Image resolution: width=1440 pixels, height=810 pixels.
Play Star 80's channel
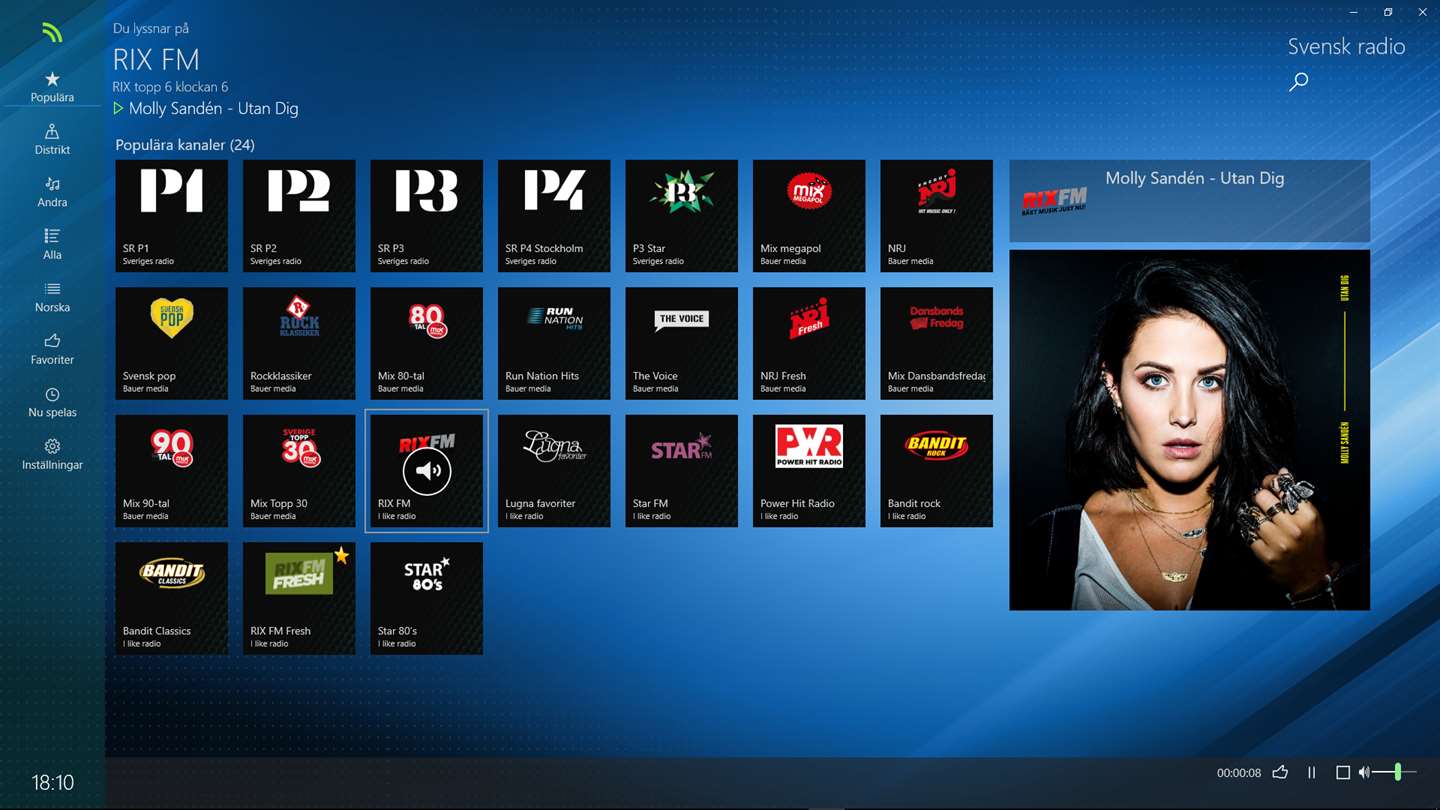coord(426,599)
